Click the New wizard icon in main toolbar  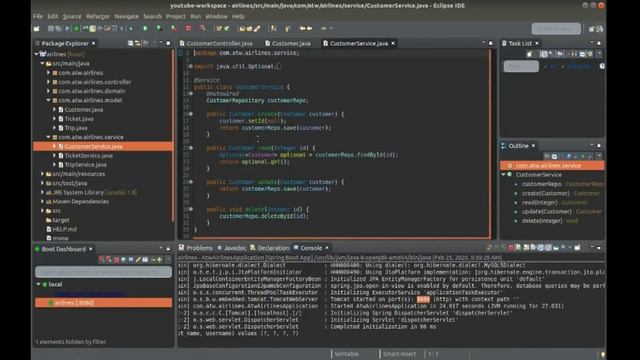coord(37,29)
